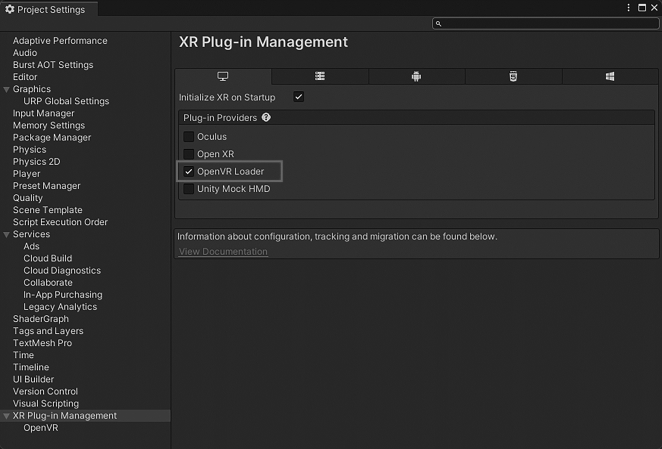Select Script Execution Order
Screen dimensions: 662x449
pyautogui.click(x=60, y=222)
